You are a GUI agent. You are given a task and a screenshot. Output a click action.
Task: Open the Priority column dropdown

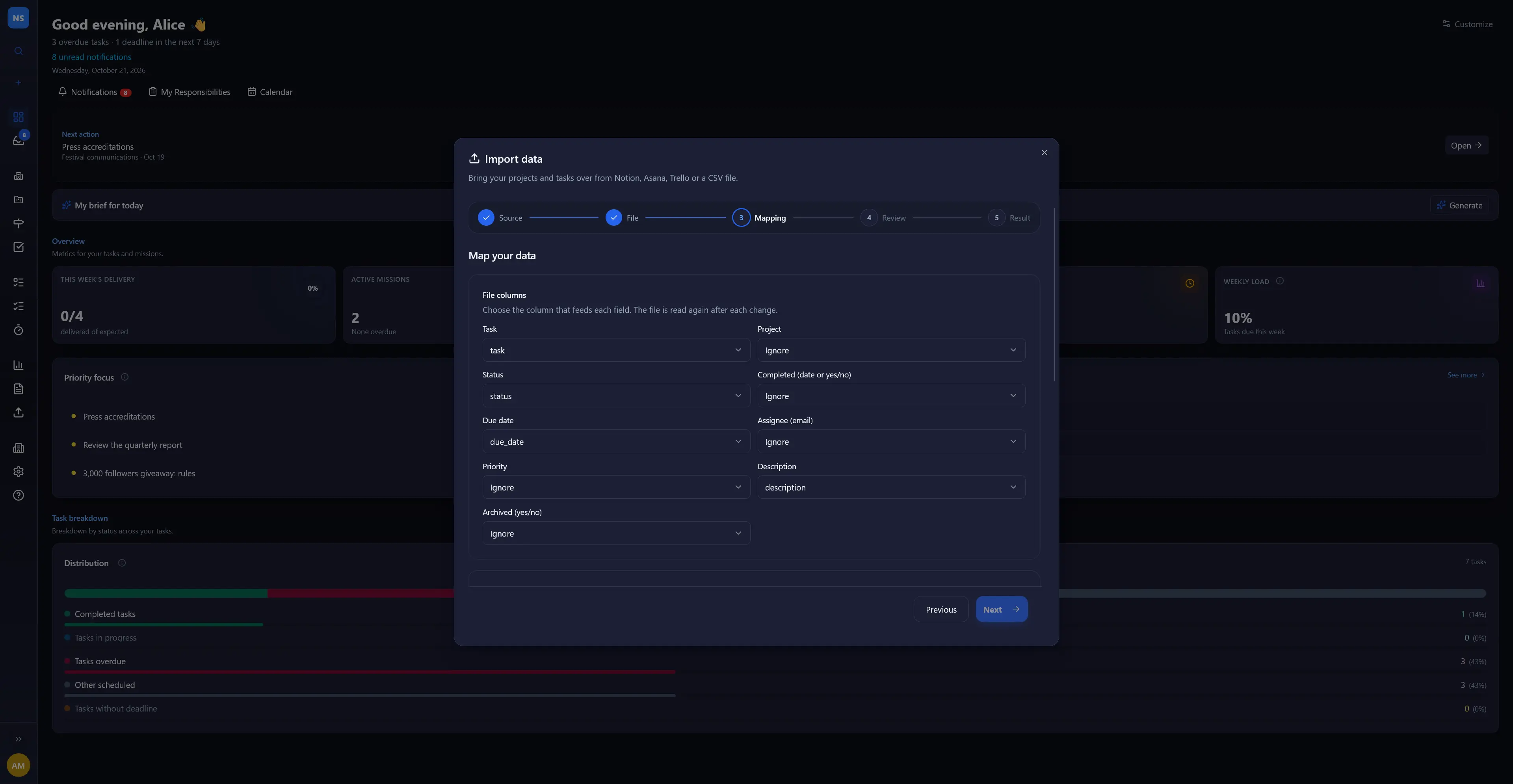tap(616, 487)
